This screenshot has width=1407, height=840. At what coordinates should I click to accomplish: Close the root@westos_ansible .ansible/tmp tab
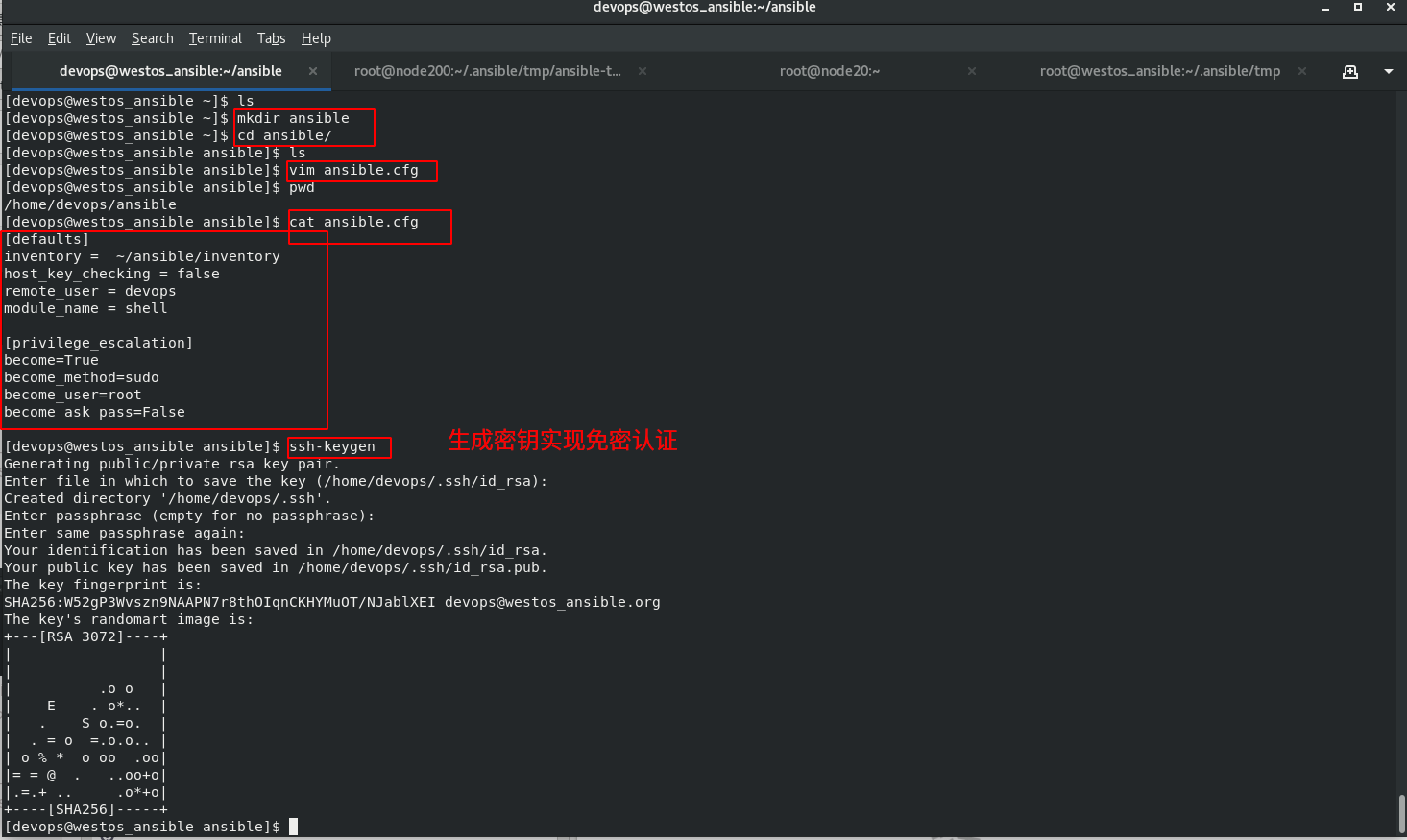coord(1302,71)
